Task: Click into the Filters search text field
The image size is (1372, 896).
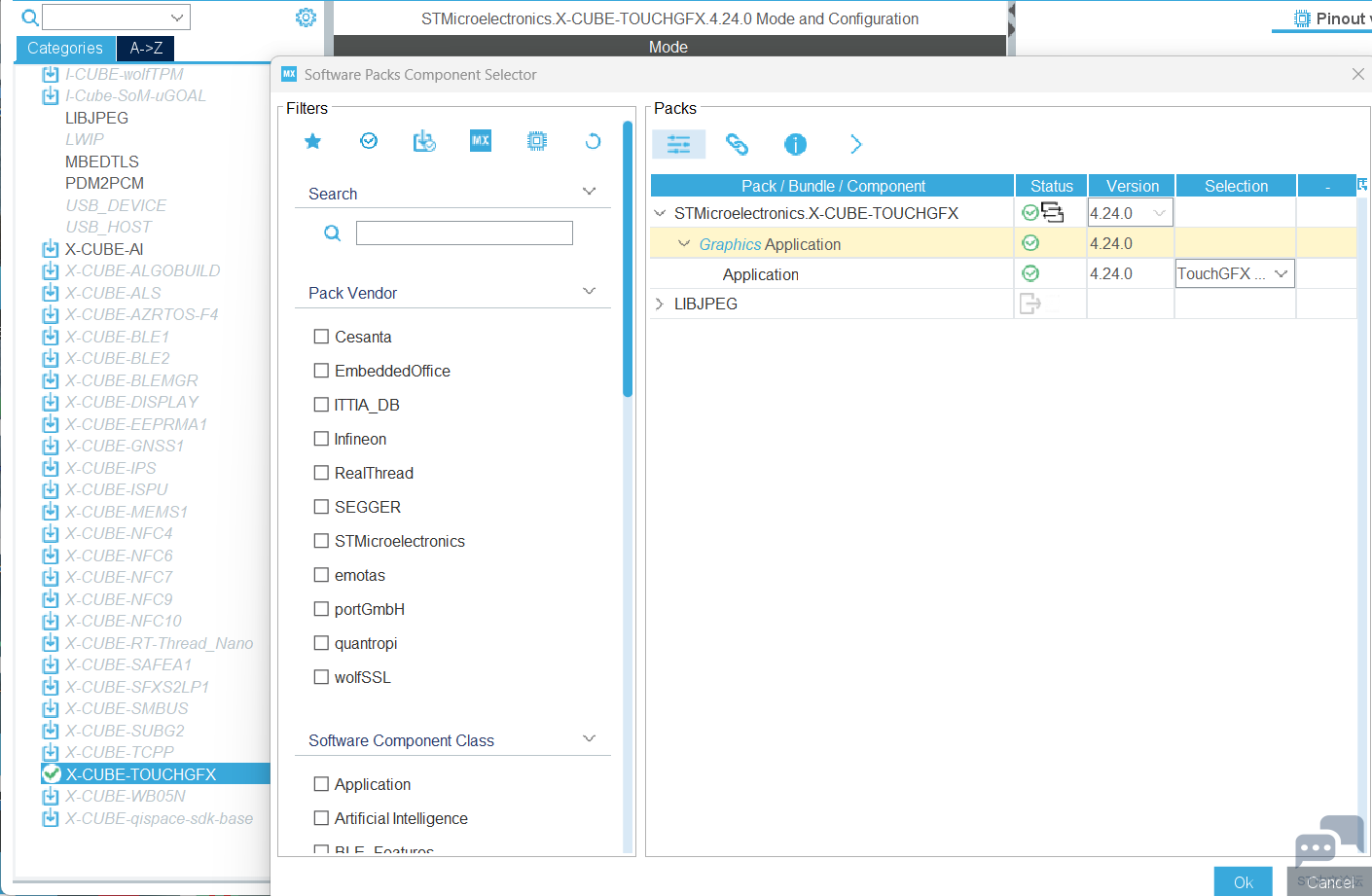Action: click(464, 233)
